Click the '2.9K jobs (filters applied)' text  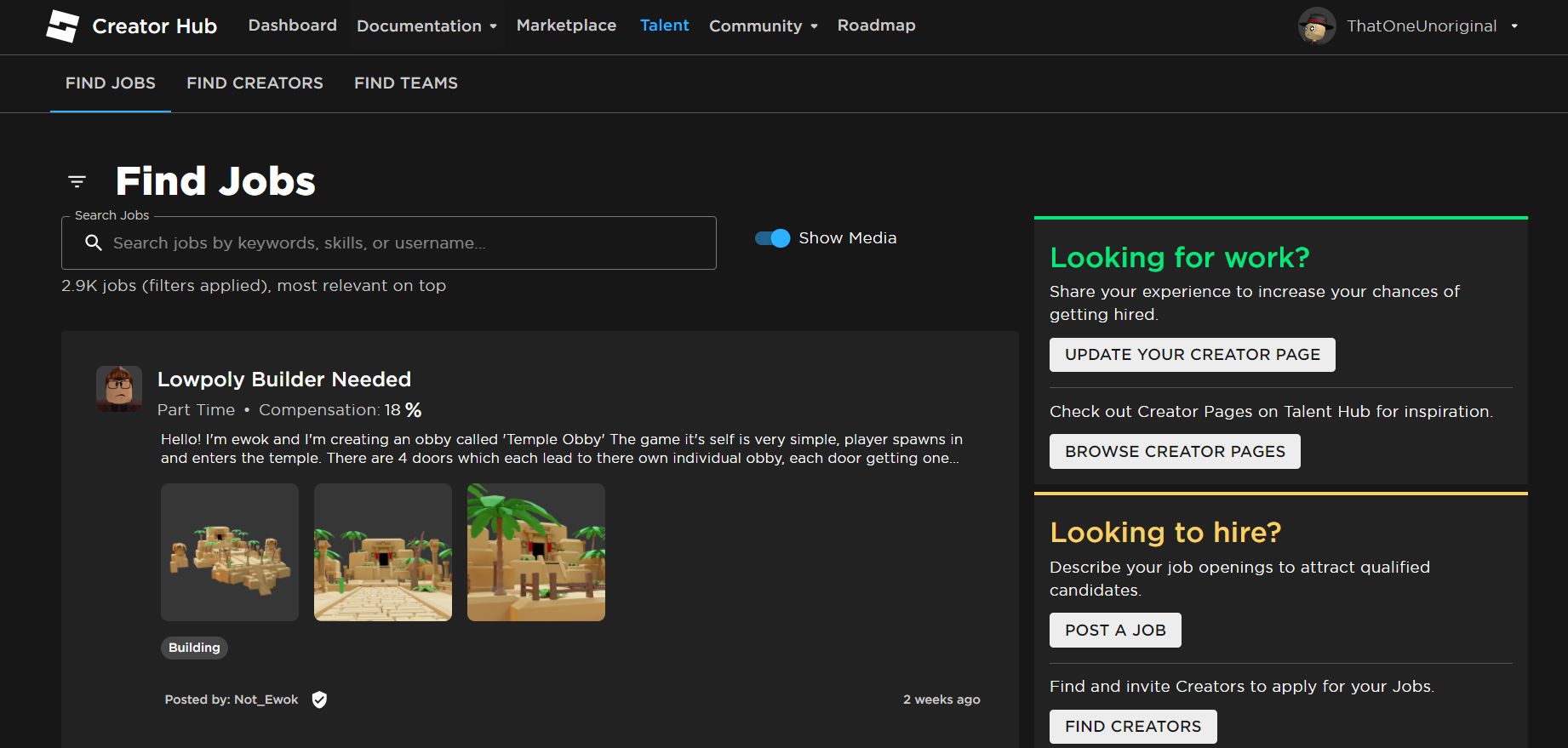254,286
